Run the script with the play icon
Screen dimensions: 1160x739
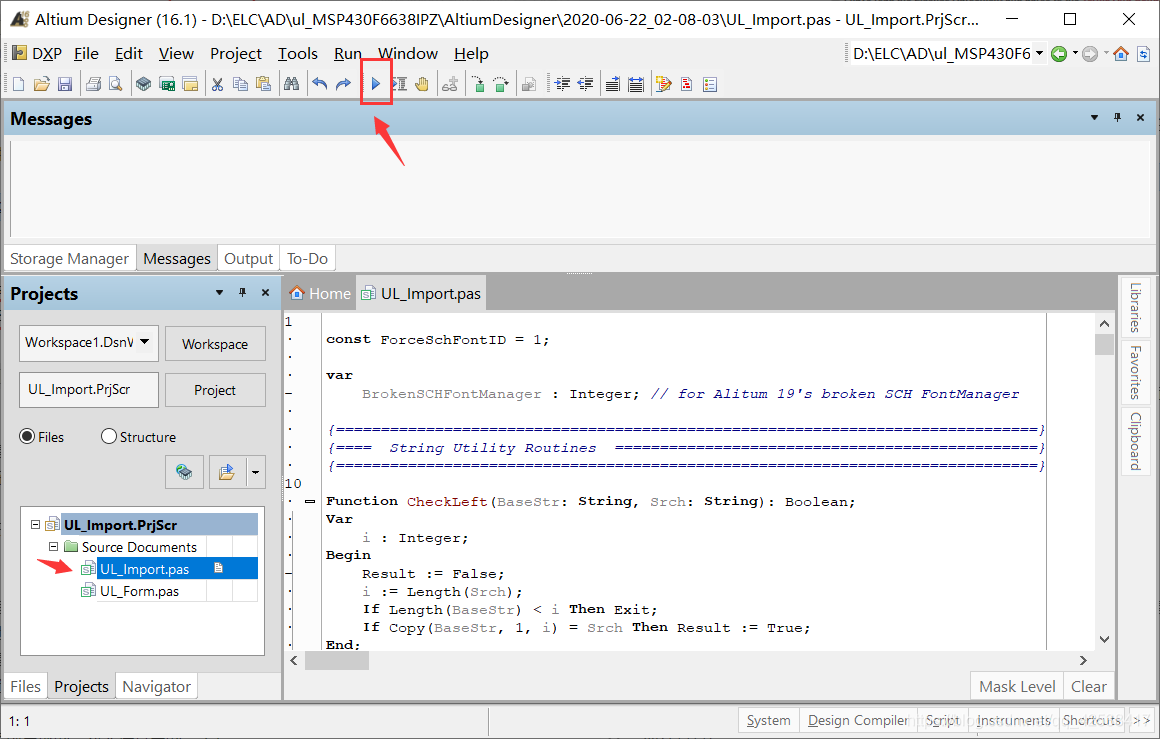click(376, 84)
